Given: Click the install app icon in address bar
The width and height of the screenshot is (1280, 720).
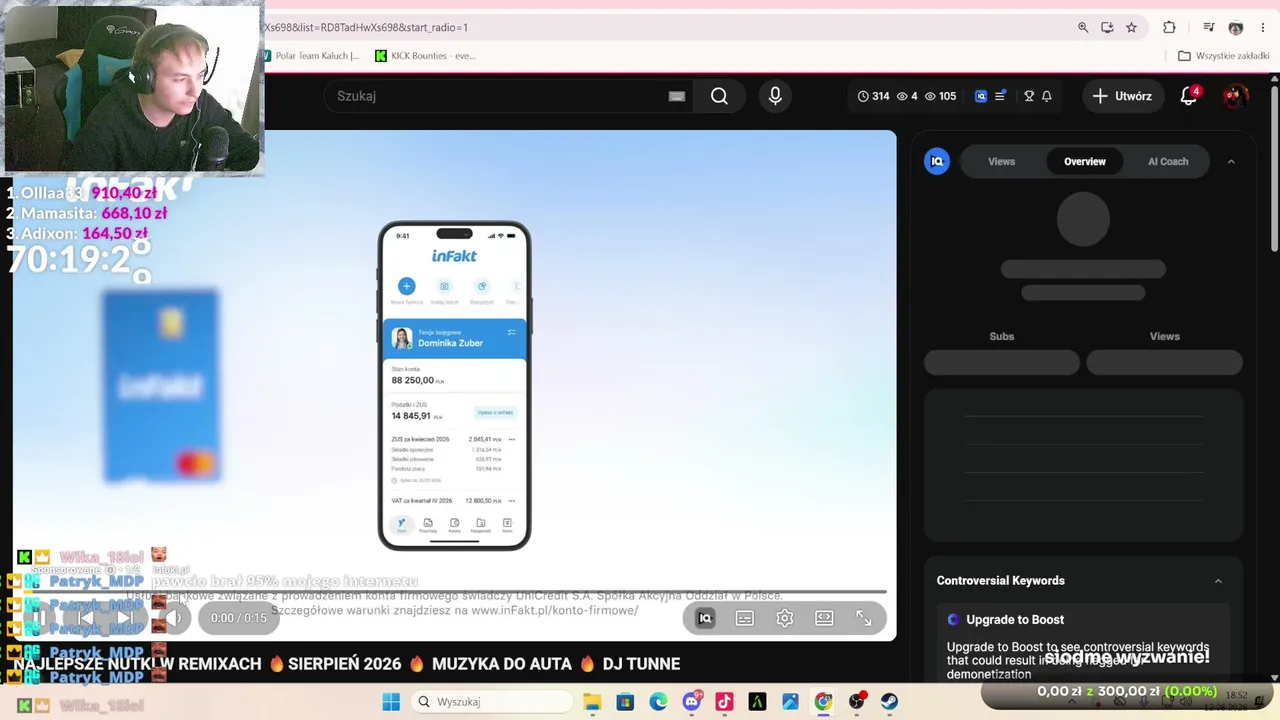Looking at the screenshot, I should coord(1107,27).
